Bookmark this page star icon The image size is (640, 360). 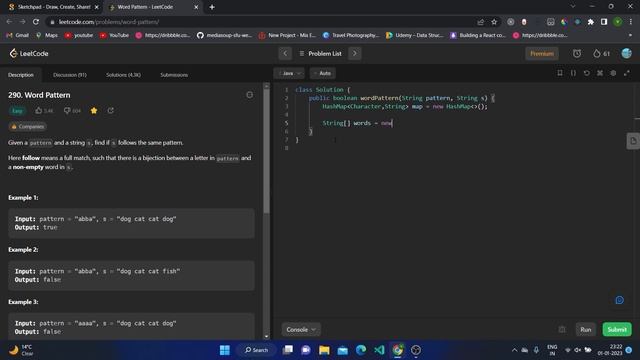[494, 22]
